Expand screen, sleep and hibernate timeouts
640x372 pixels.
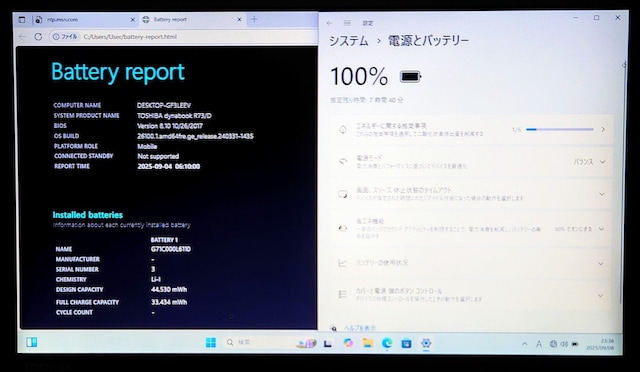(x=602, y=194)
